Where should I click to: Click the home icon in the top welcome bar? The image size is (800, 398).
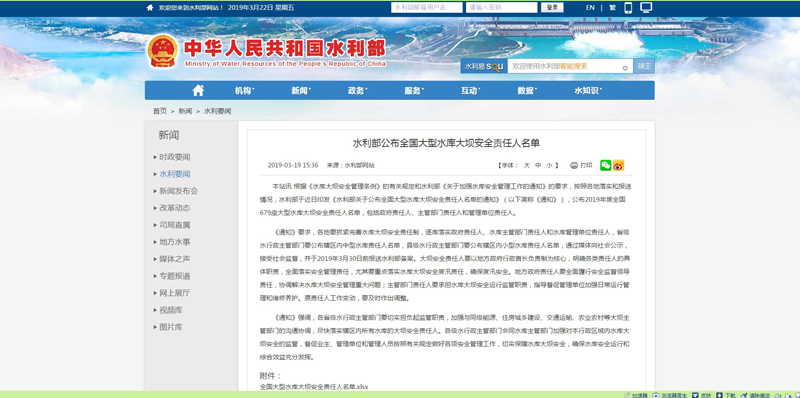click(150, 8)
